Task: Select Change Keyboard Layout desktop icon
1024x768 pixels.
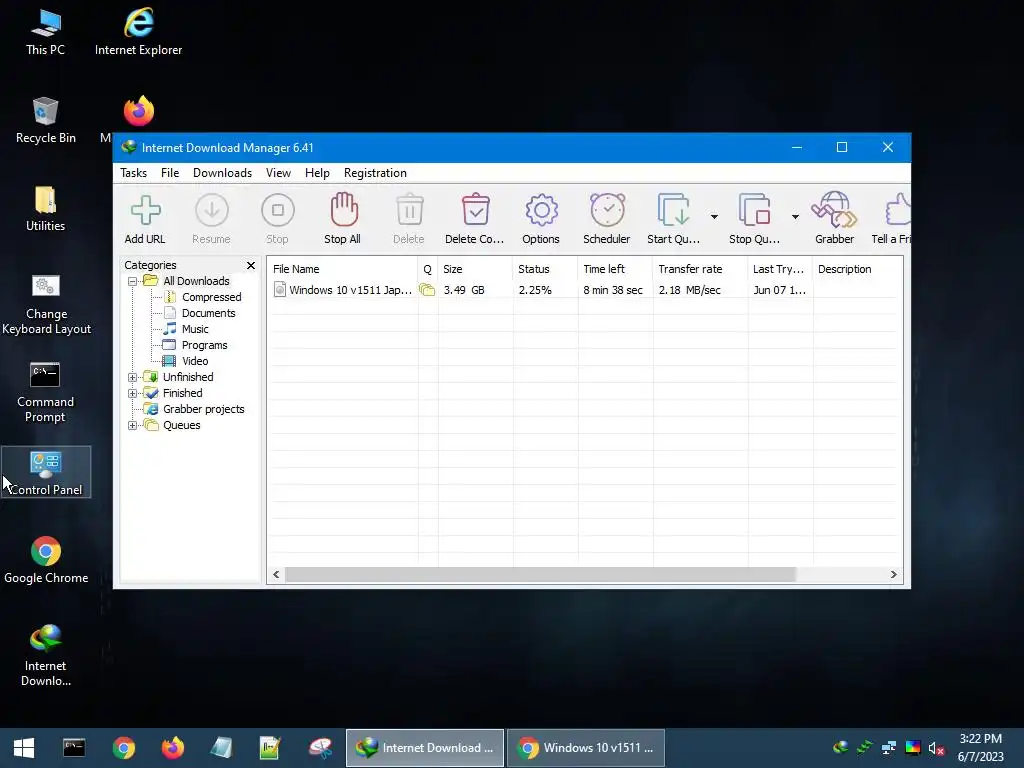Action: pos(46,305)
